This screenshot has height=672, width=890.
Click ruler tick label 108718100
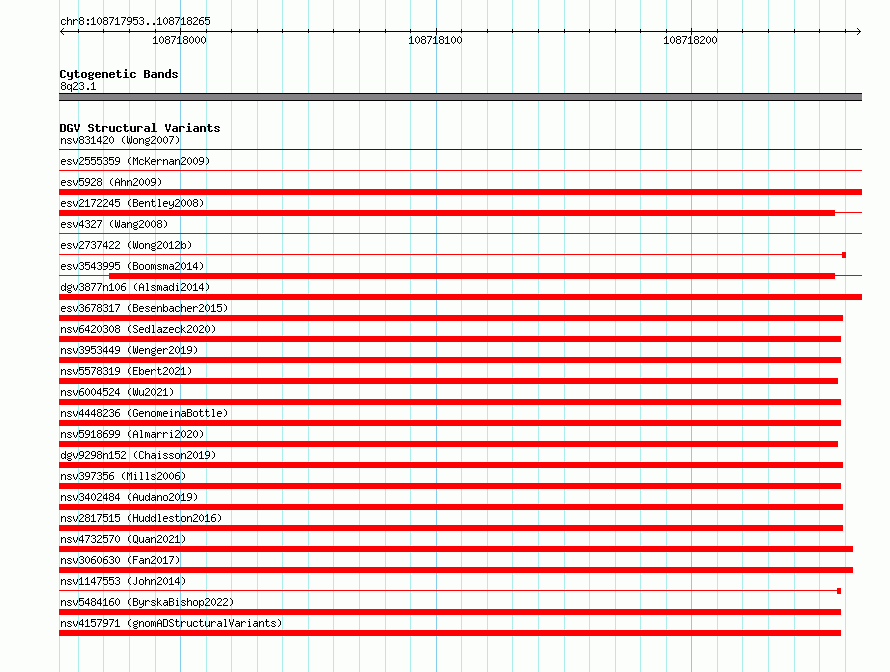pyautogui.click(x=435, y=40)
